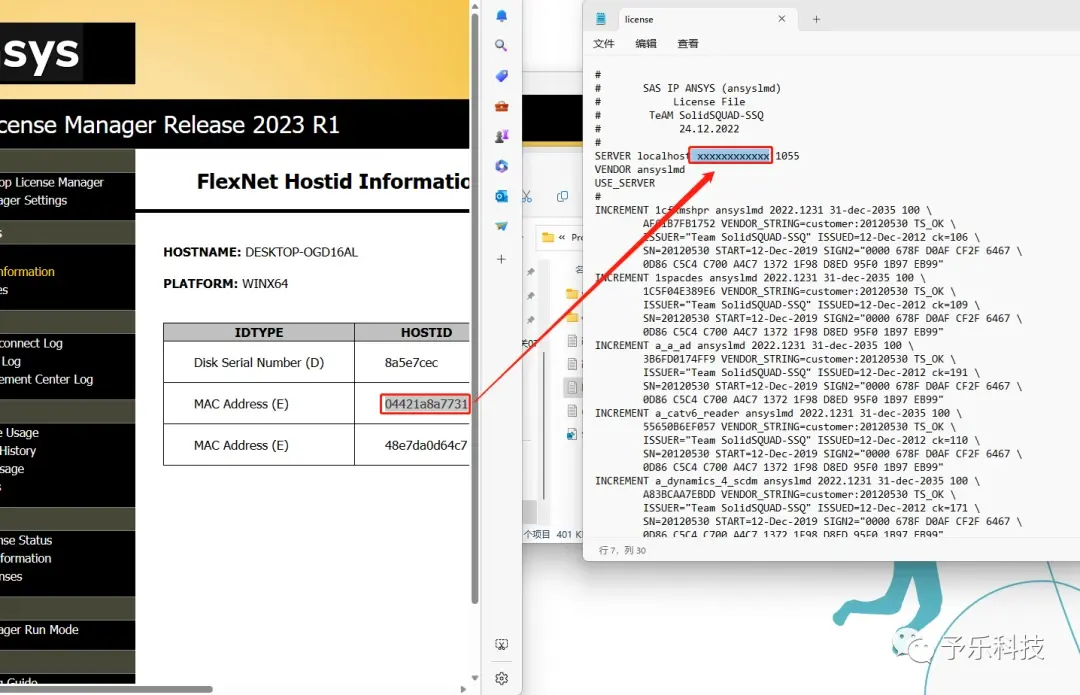Click the hostname DESKTOP-OGD16AL text
This screenshot has height=695, width=1080.
point(302,252)
